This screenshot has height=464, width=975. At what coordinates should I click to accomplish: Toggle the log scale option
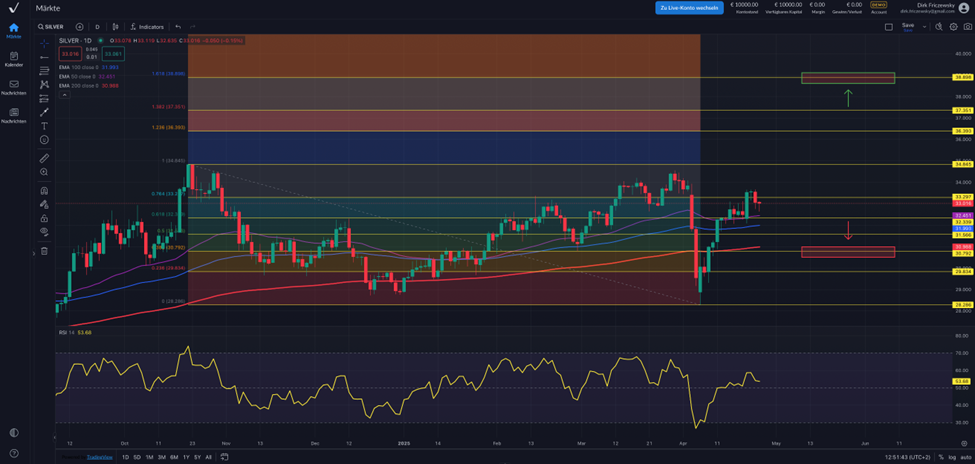[951, 457]
